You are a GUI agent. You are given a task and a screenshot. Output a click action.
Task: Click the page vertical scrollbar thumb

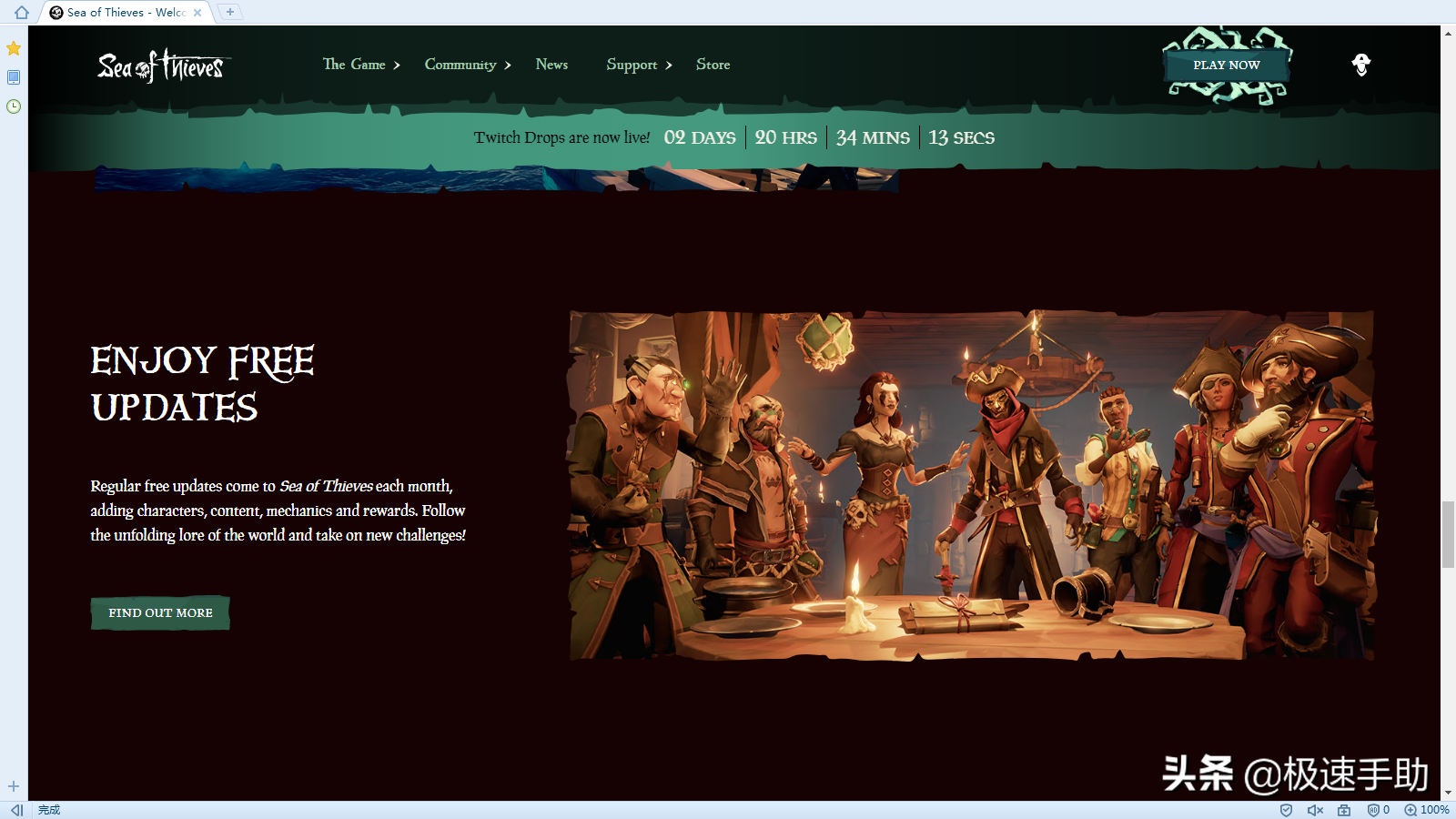[x=1448, y=534]
